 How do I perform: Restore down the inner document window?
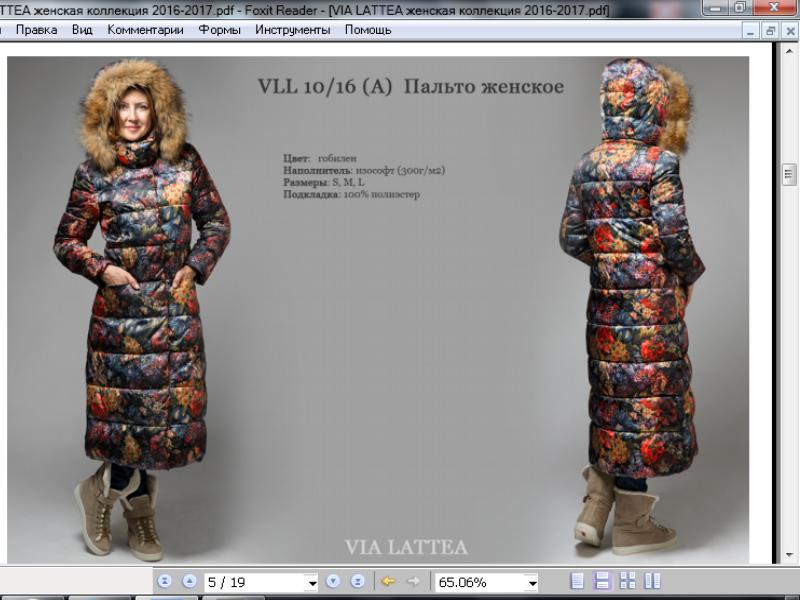click(x=770, y=31)
